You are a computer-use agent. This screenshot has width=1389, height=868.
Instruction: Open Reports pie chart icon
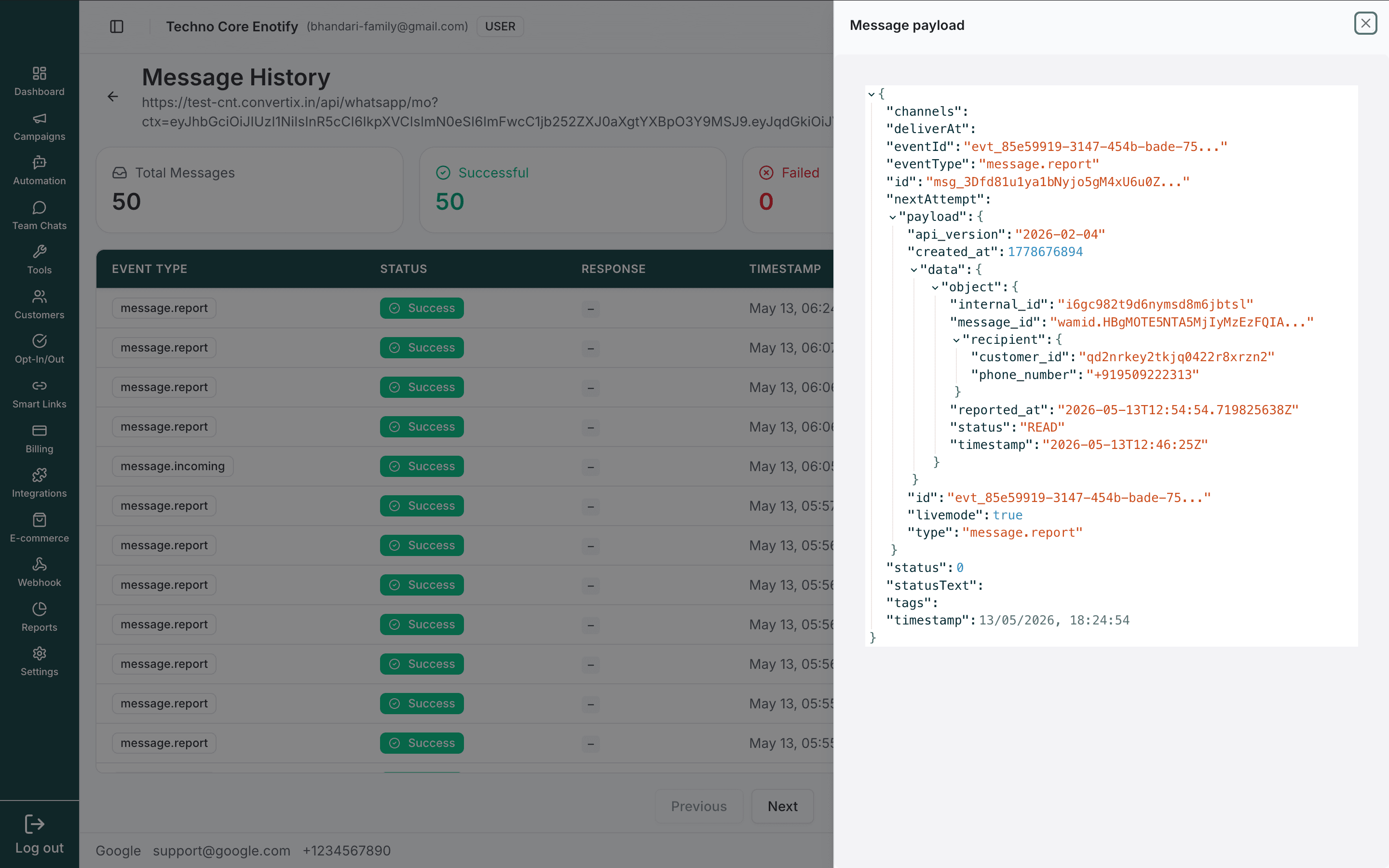click(x=39, y=609)
